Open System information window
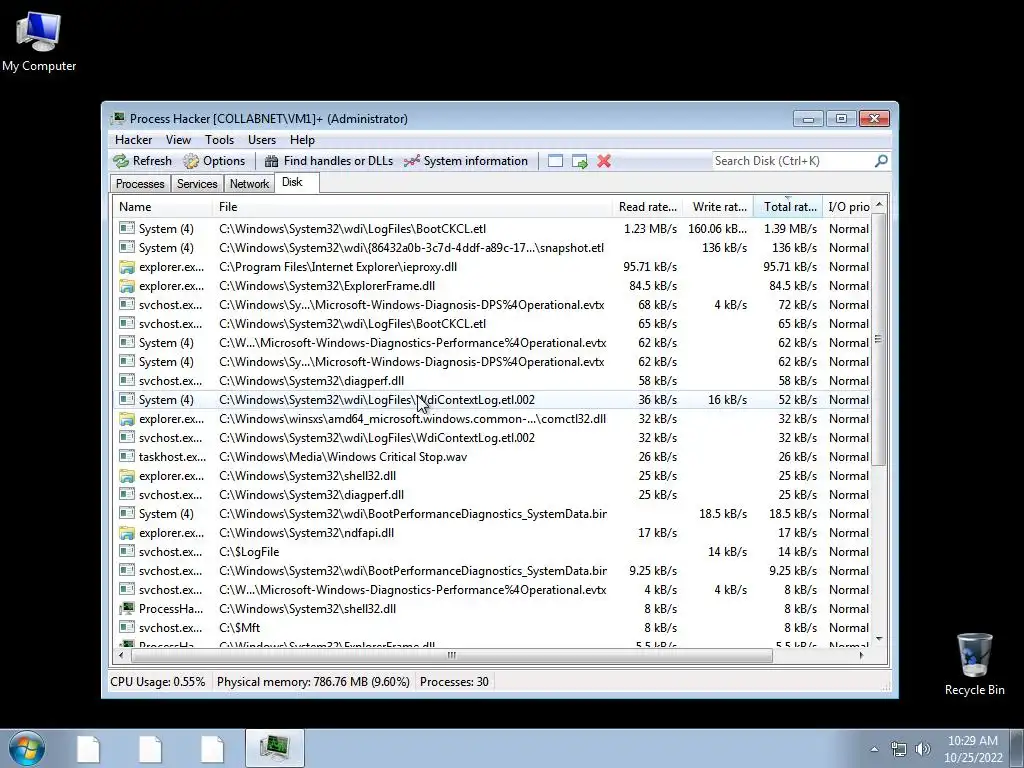The image size is (1024, 768). [x=466, y=161]
